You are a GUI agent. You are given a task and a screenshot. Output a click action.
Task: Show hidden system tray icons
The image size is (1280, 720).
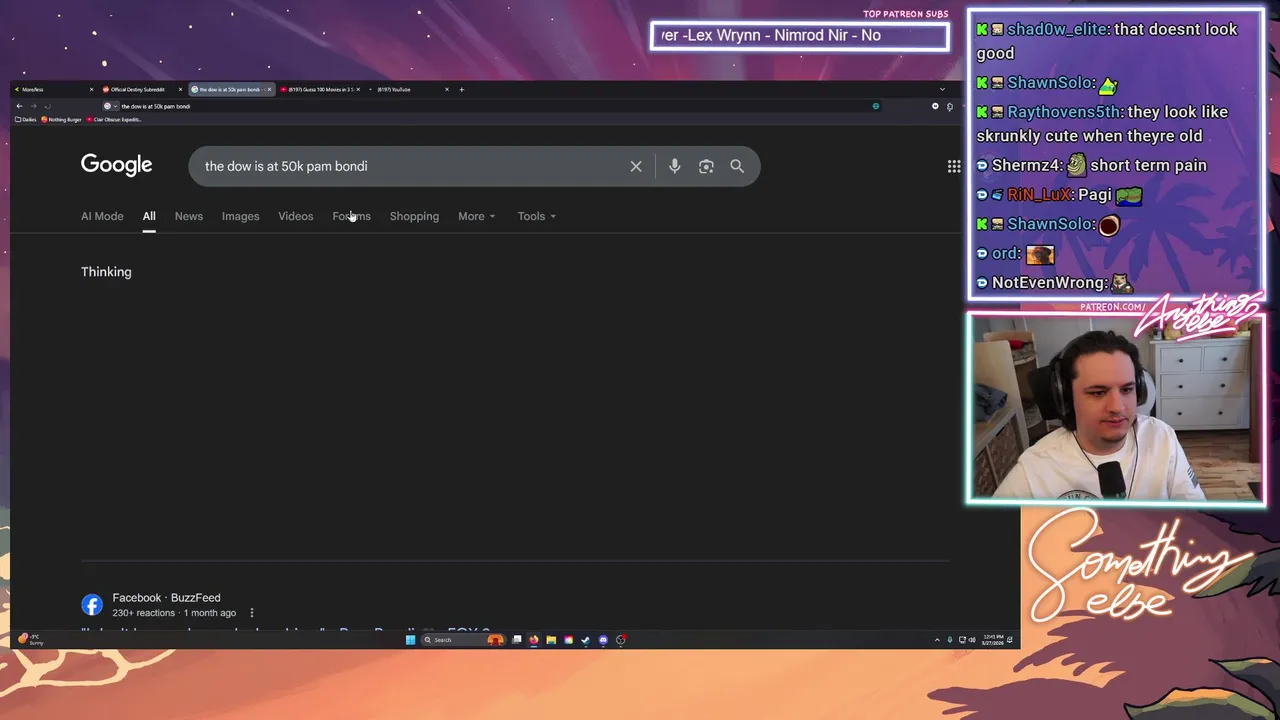(x=937, y=640)
